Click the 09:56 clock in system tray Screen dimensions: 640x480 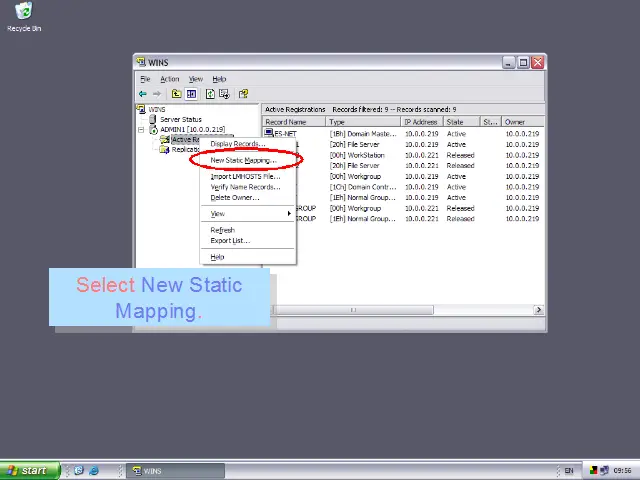pyautogui.click(x=622, y=471)
